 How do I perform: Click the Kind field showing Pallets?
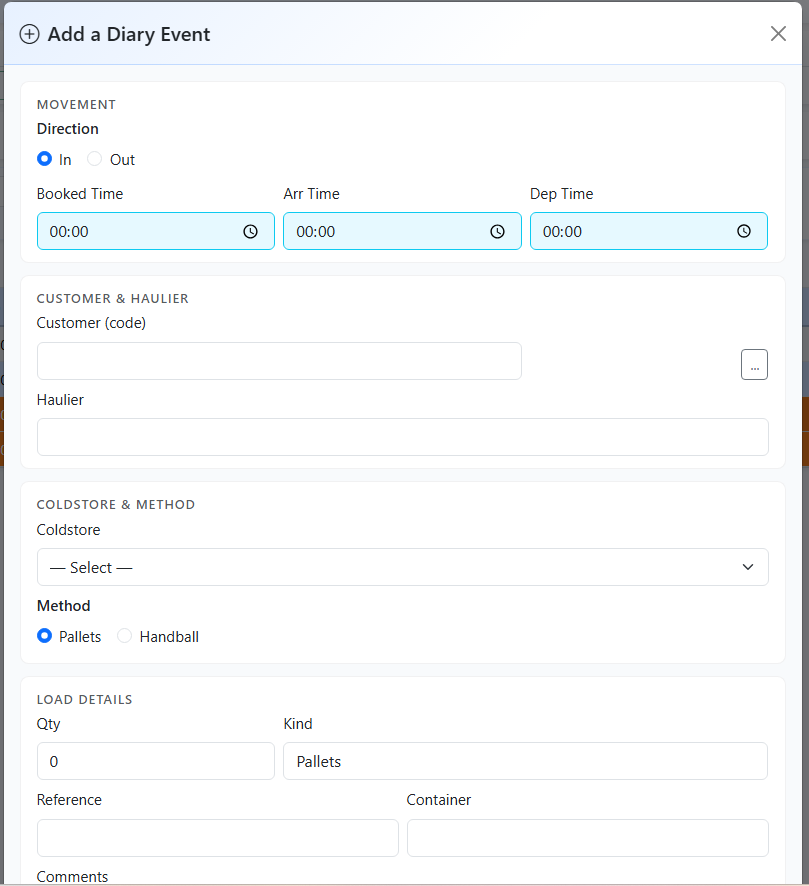click(x=525, y=761)
